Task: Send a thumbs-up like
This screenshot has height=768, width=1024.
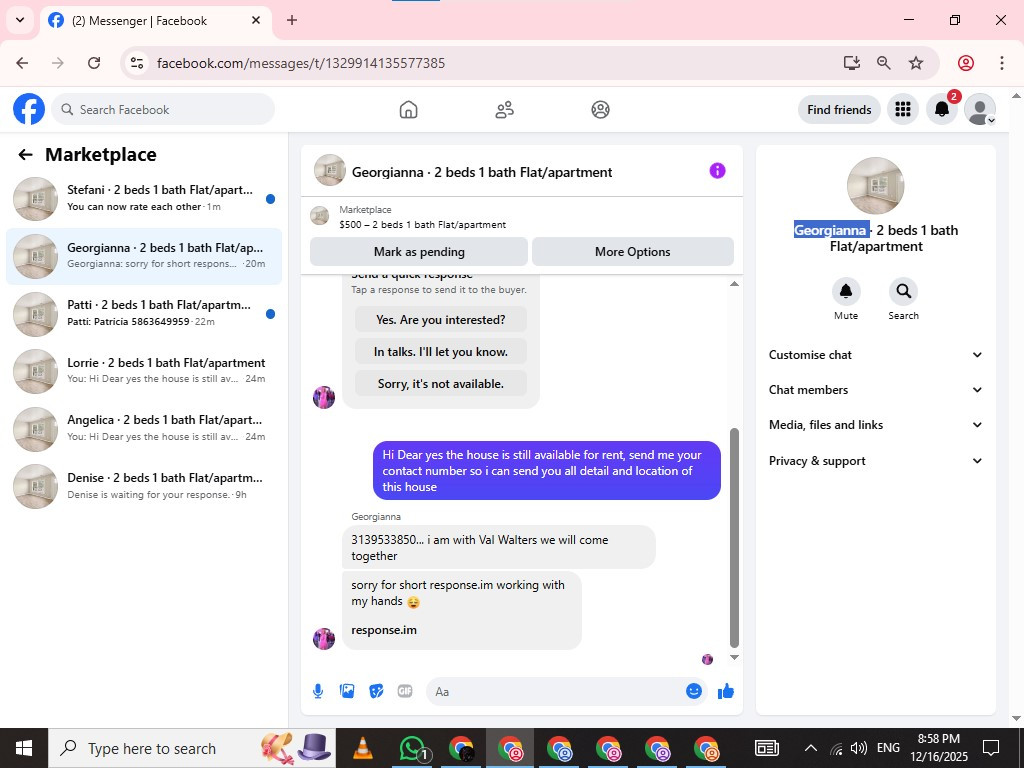Action: 726,691
